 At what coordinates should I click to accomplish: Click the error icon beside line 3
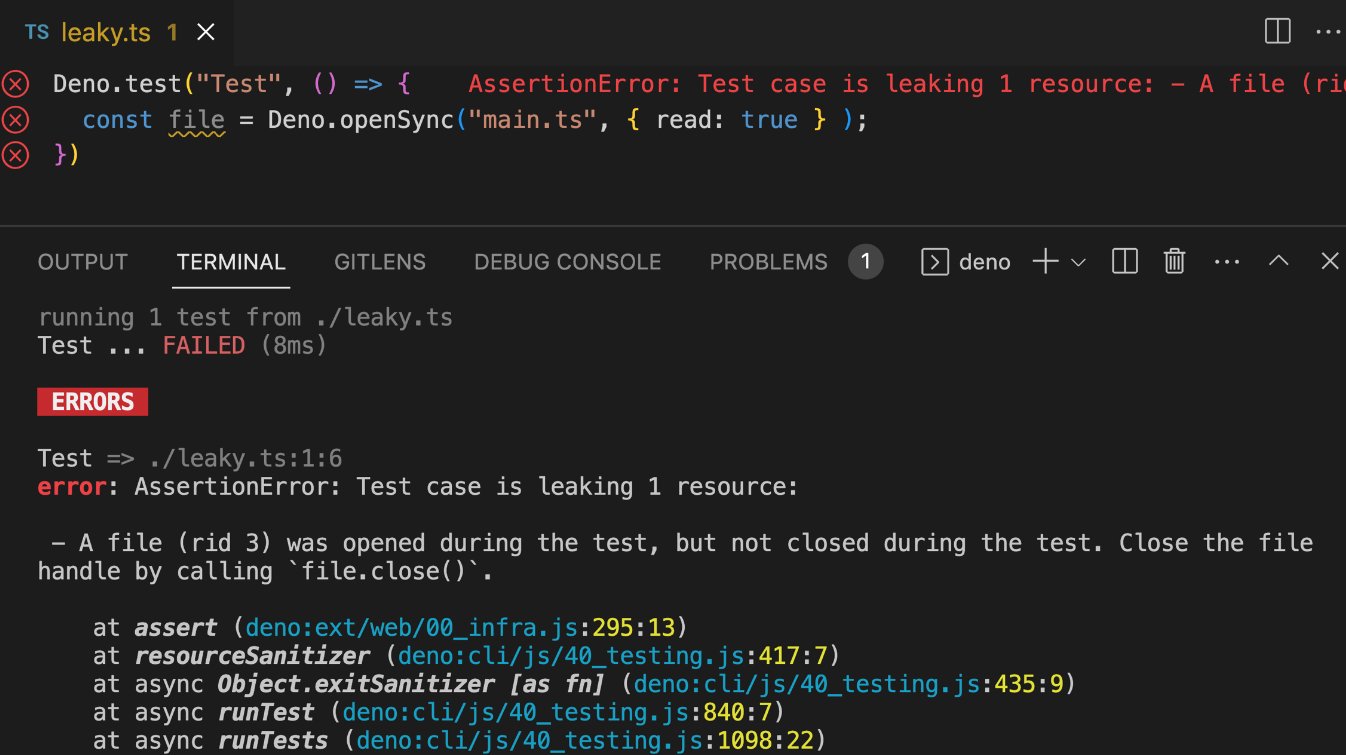(x=15, y=155)
